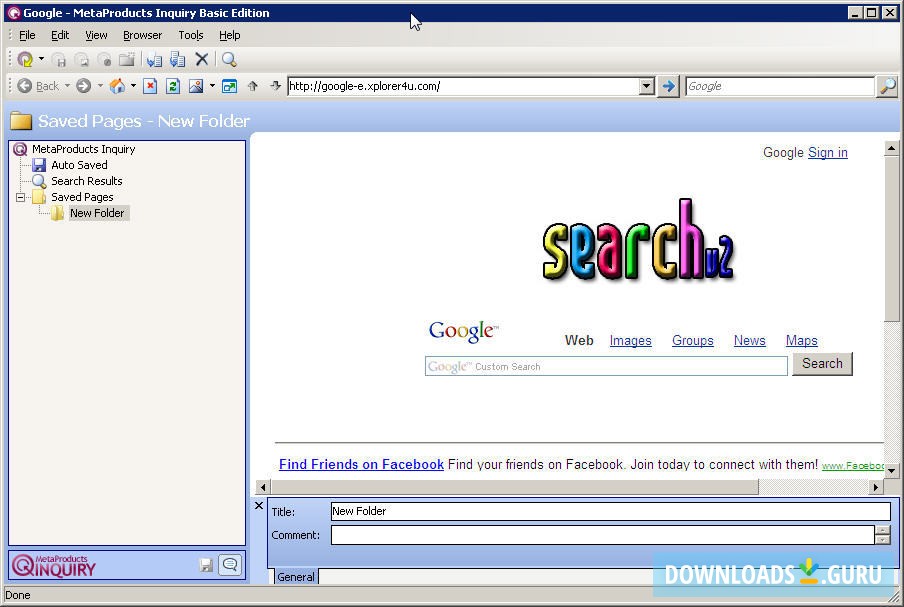Click the vertical scrollbar up arrow
The width and height of the screenshot is (904, 607).
tap(891, 148)
